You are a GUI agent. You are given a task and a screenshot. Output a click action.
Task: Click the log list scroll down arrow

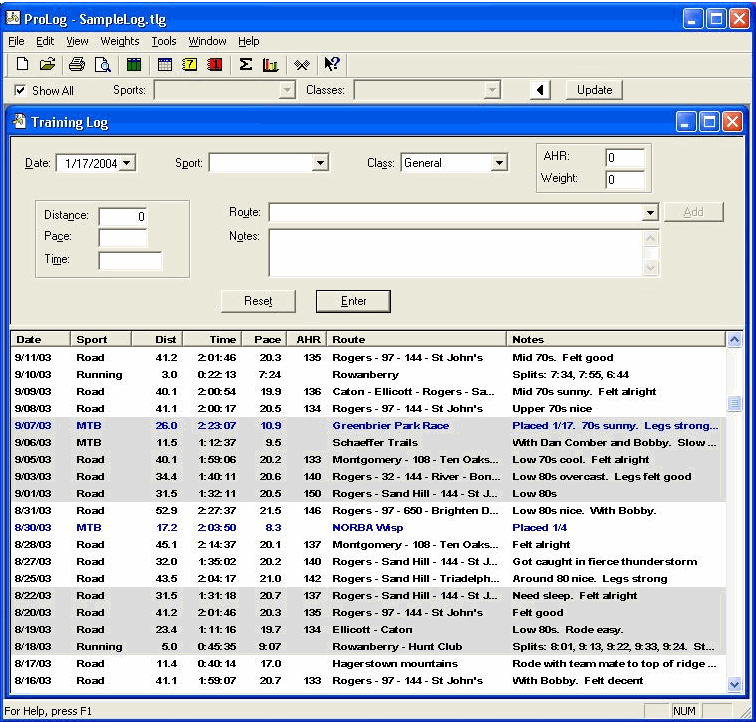734,684
